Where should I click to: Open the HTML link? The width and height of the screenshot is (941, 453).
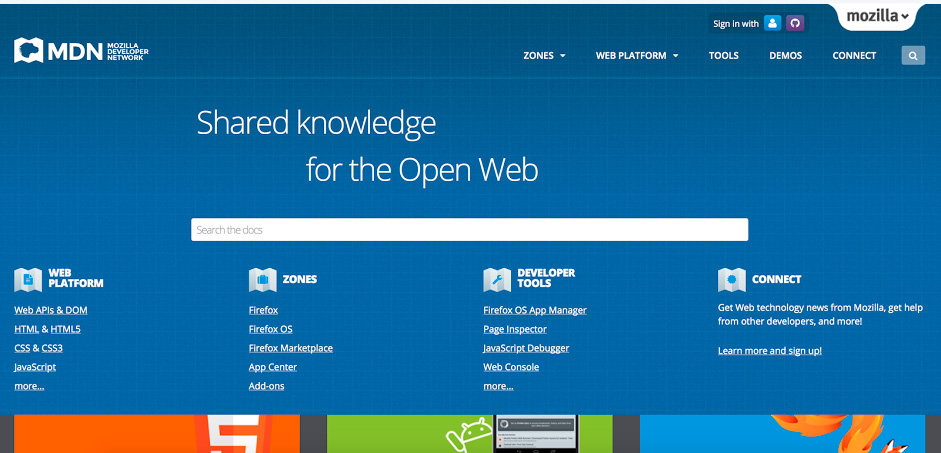click(26, 329)
